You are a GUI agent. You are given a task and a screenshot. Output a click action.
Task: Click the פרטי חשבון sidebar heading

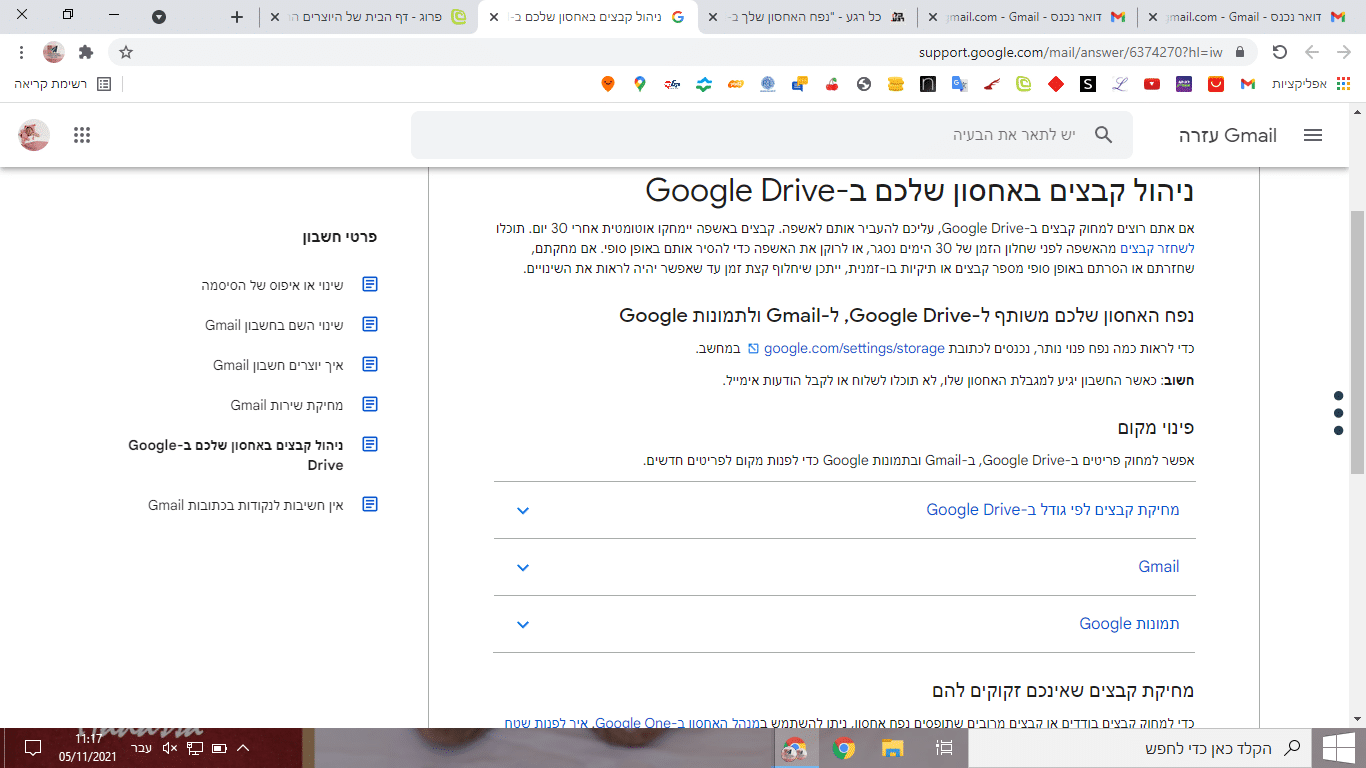click(x=340, y=237)
